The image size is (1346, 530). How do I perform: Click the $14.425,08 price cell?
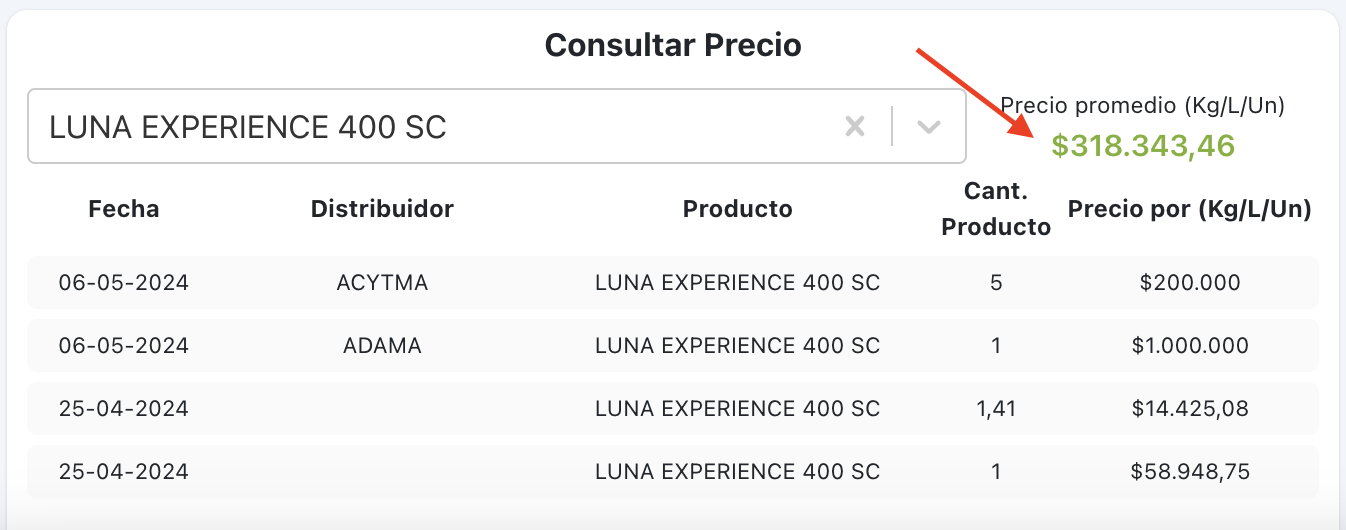pyautogui.click(x=1190, y=408)
